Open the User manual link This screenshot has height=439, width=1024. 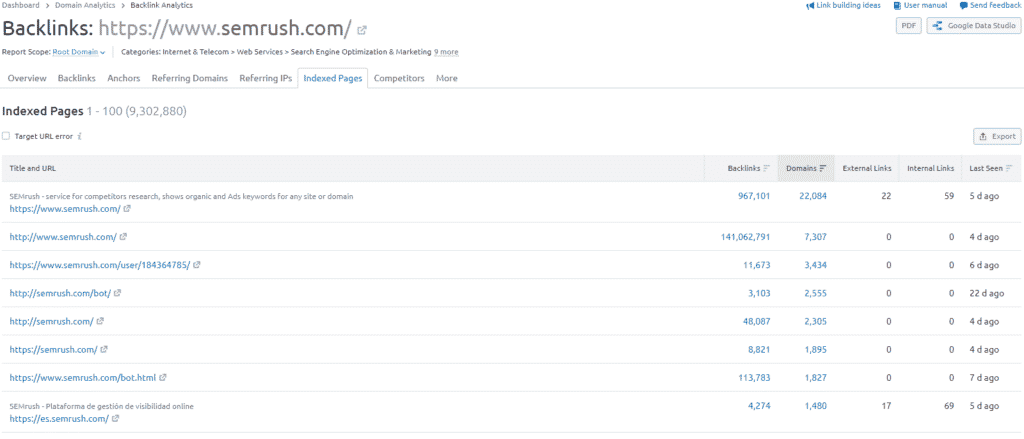tap(925, 5)
